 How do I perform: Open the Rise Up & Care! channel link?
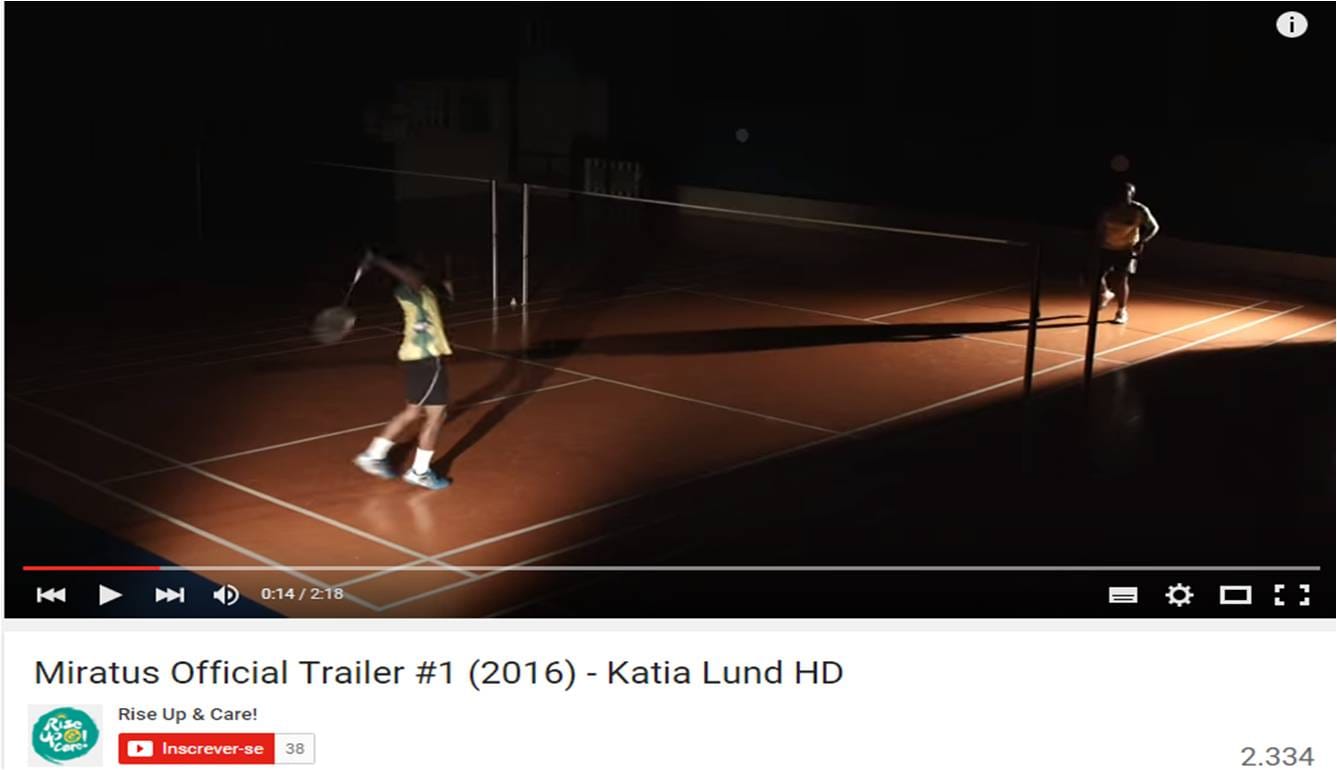[188, 714]
